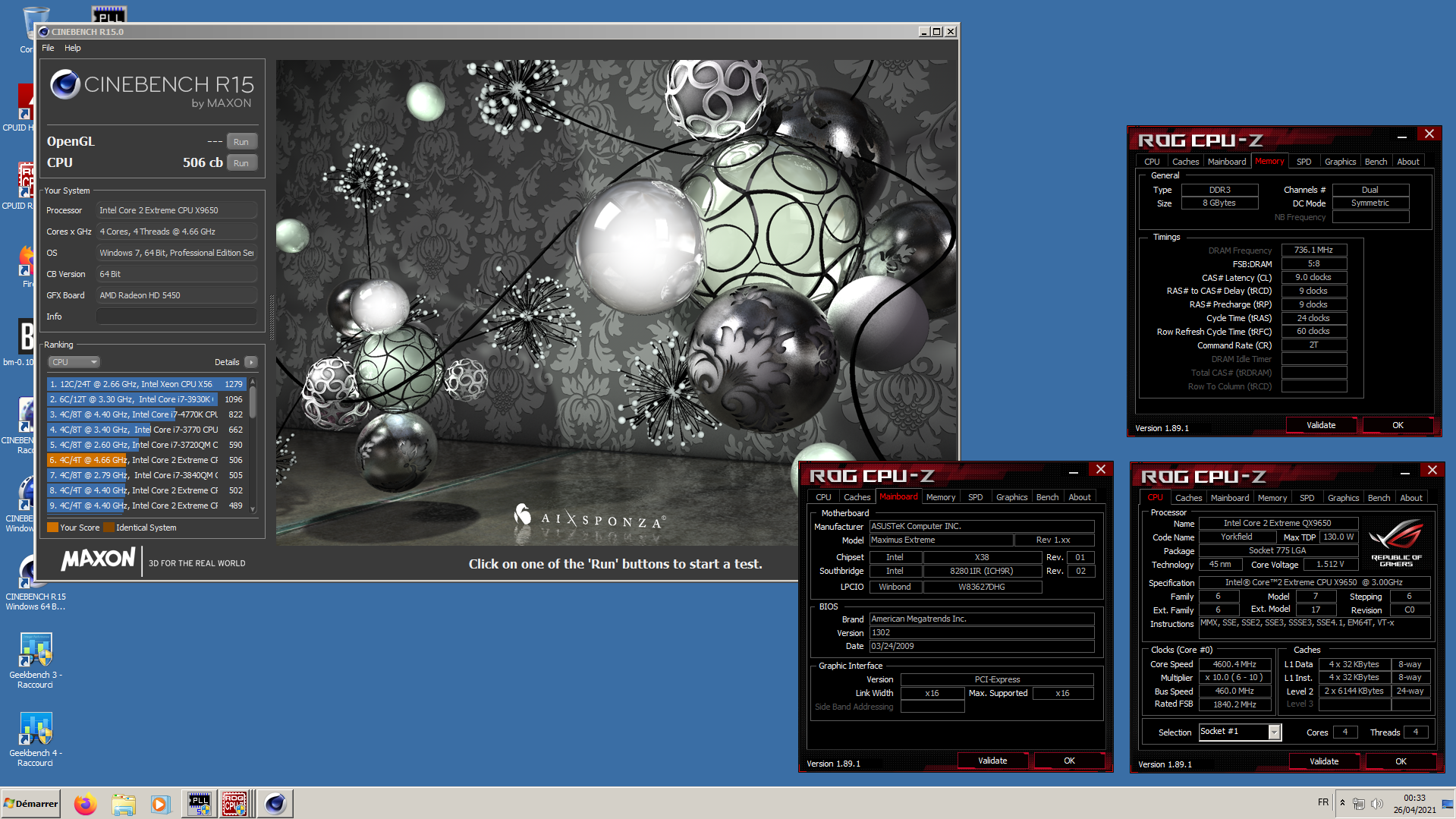
Task: Click Show Desktop strip on taskbar
Action: [x=1448, y=803]
